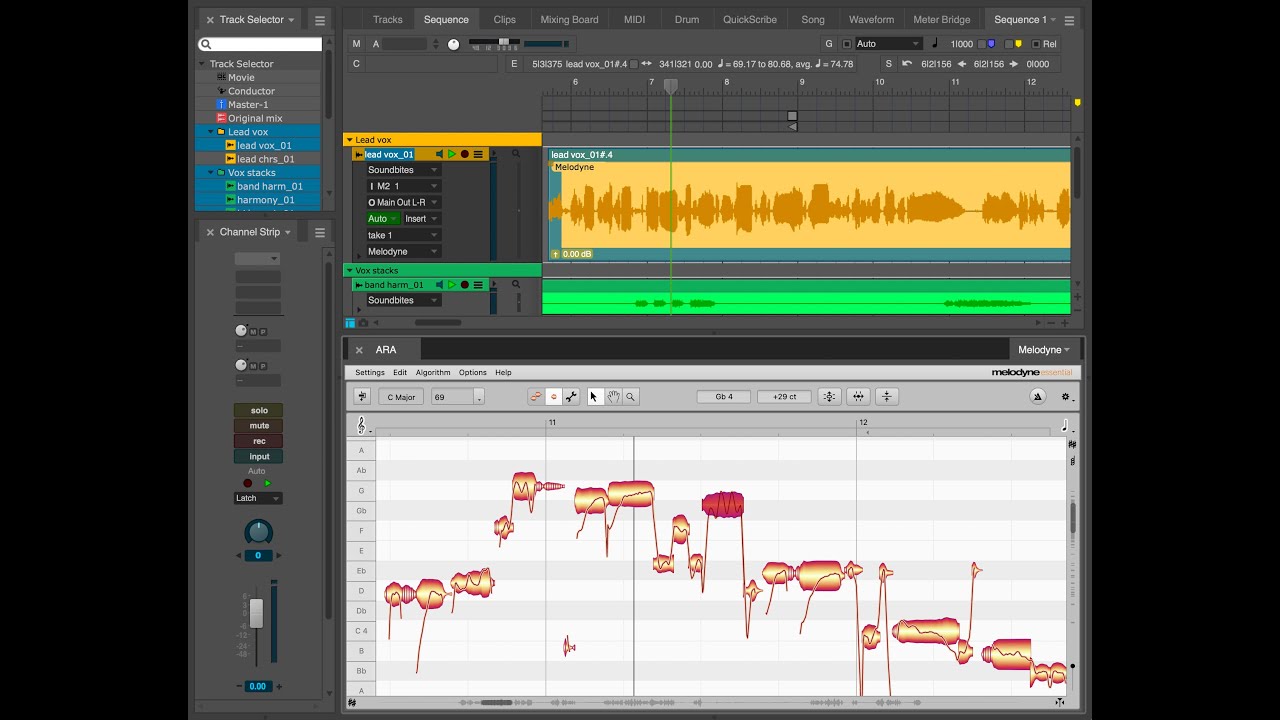The image size is (1280, 720).
Task: Switch to the Waveform tab
Action: tap(871, 20)
